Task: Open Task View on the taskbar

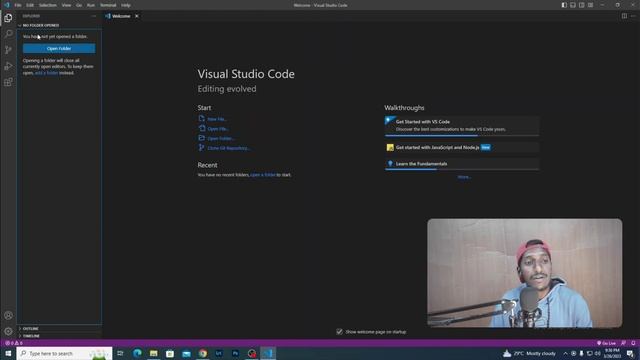Action: pos(120,353)
